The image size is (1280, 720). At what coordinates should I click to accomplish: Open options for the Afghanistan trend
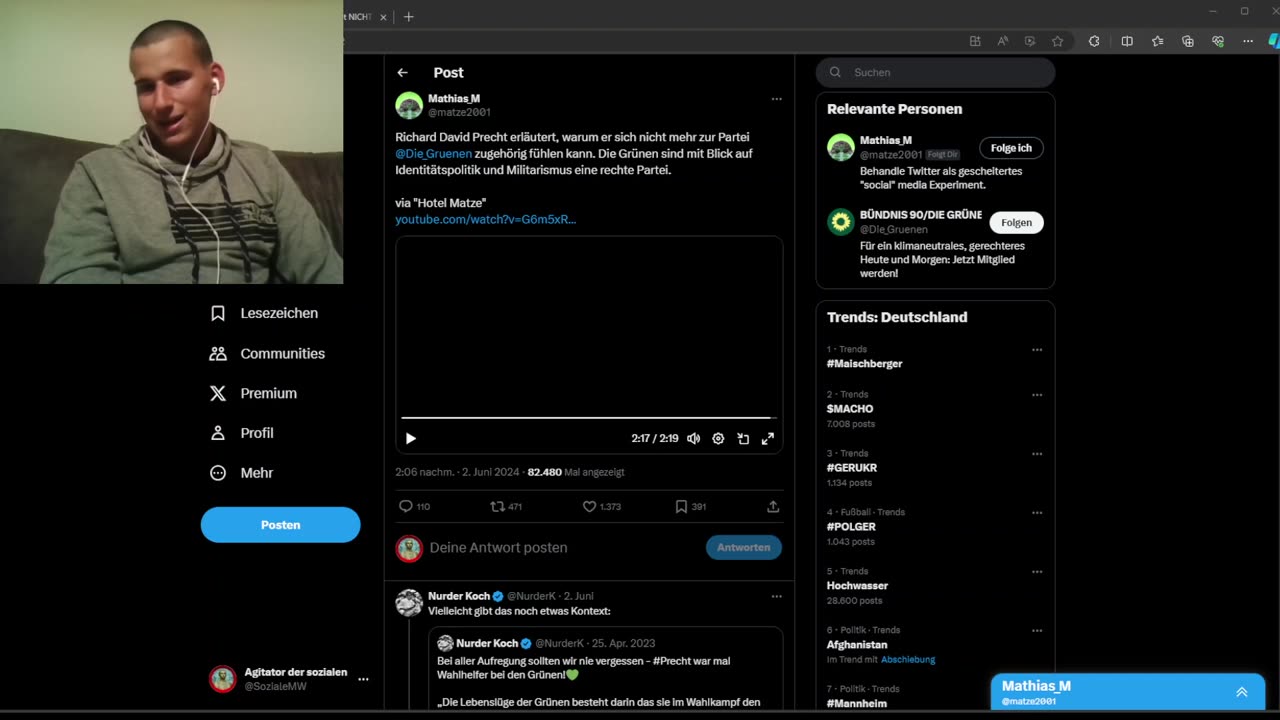coord(1037,631)
